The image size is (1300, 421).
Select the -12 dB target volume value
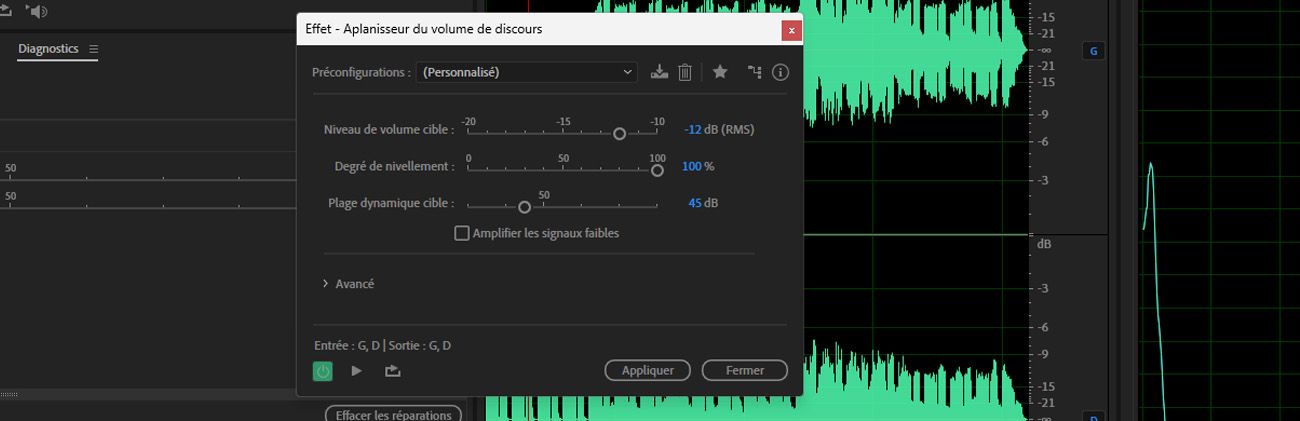click(x=693, y=130)
